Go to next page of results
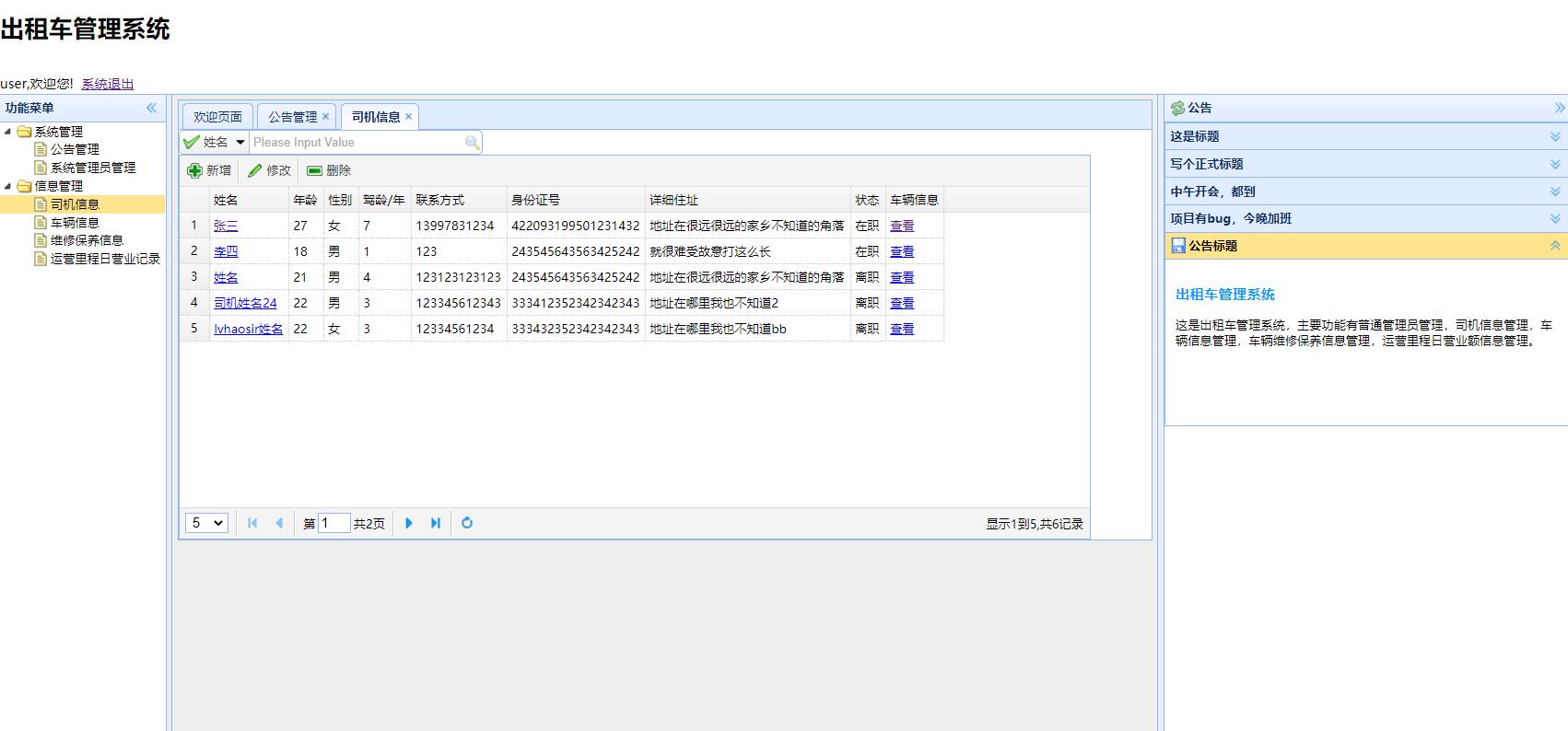 coord(409,523)
